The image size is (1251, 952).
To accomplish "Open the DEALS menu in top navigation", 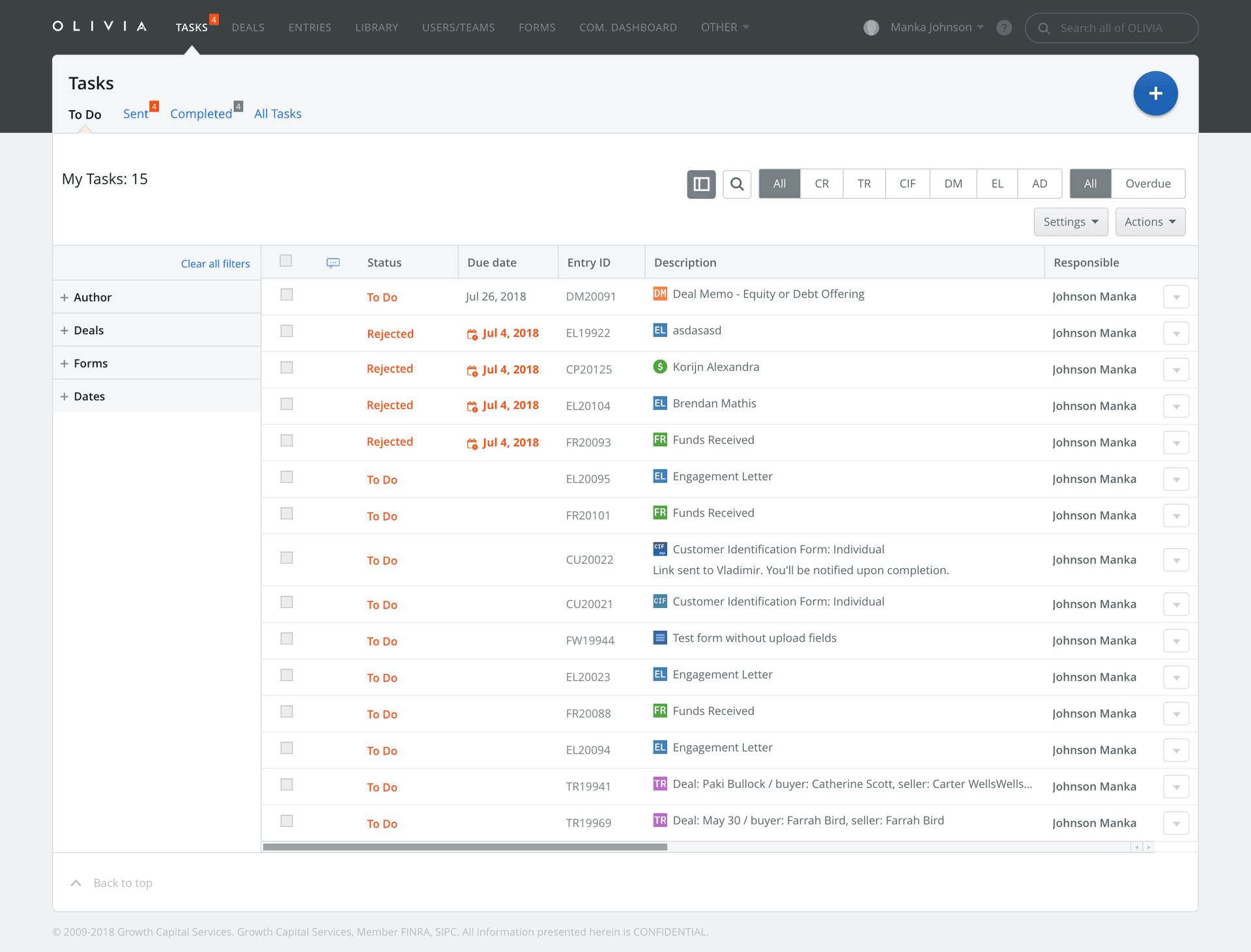I will coord(248,28).
